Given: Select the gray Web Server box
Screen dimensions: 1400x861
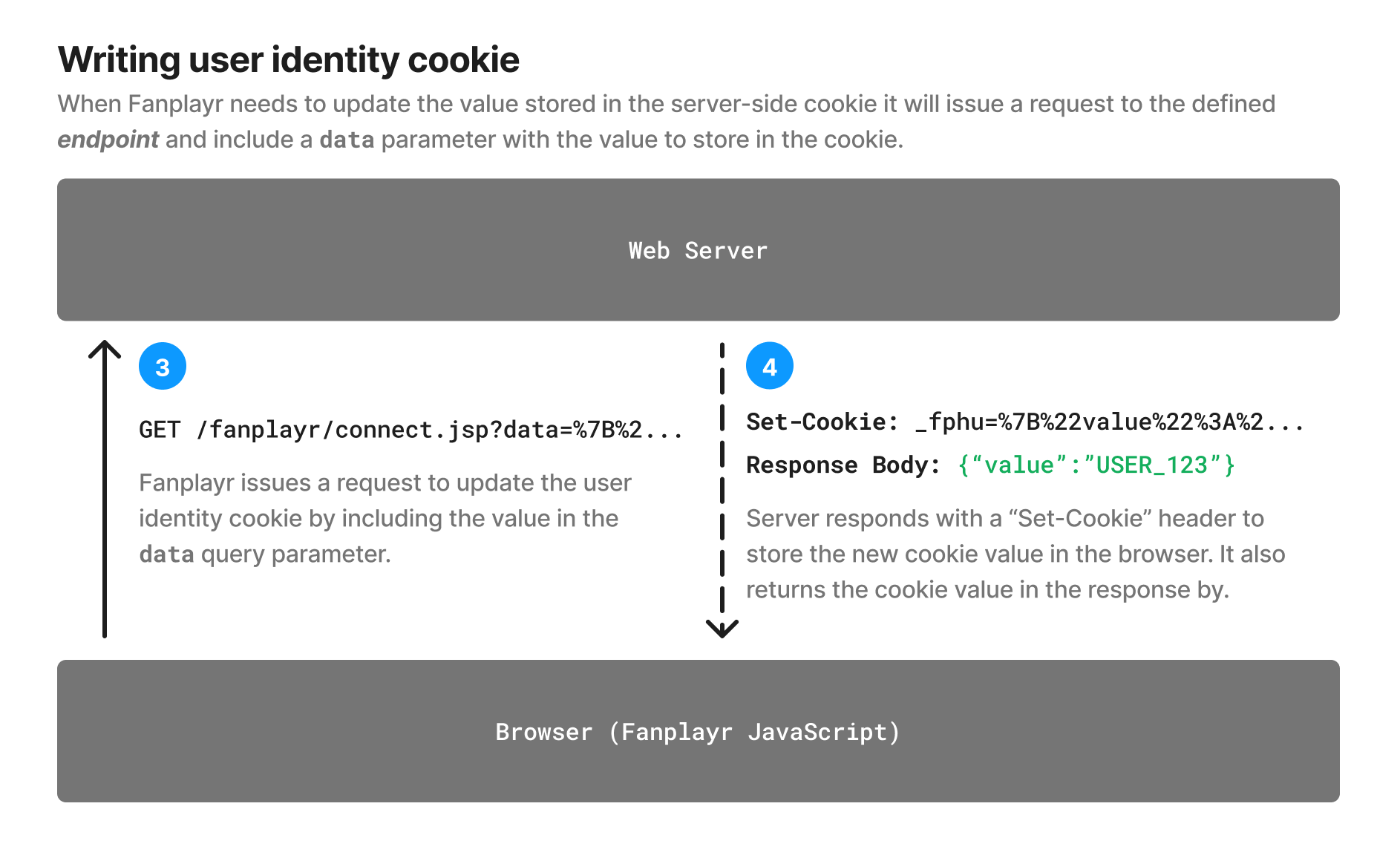Looking at the screenshot, I should 699,249.
